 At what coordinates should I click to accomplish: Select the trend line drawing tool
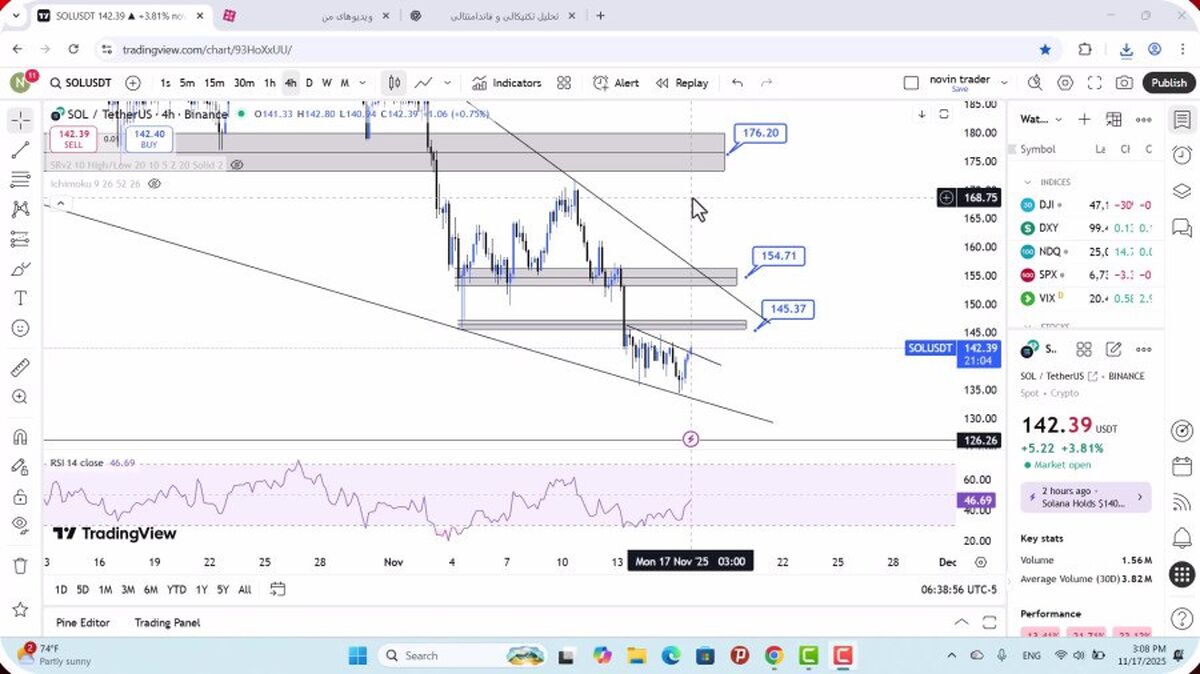pyautogui.click(x=20, y=150)
